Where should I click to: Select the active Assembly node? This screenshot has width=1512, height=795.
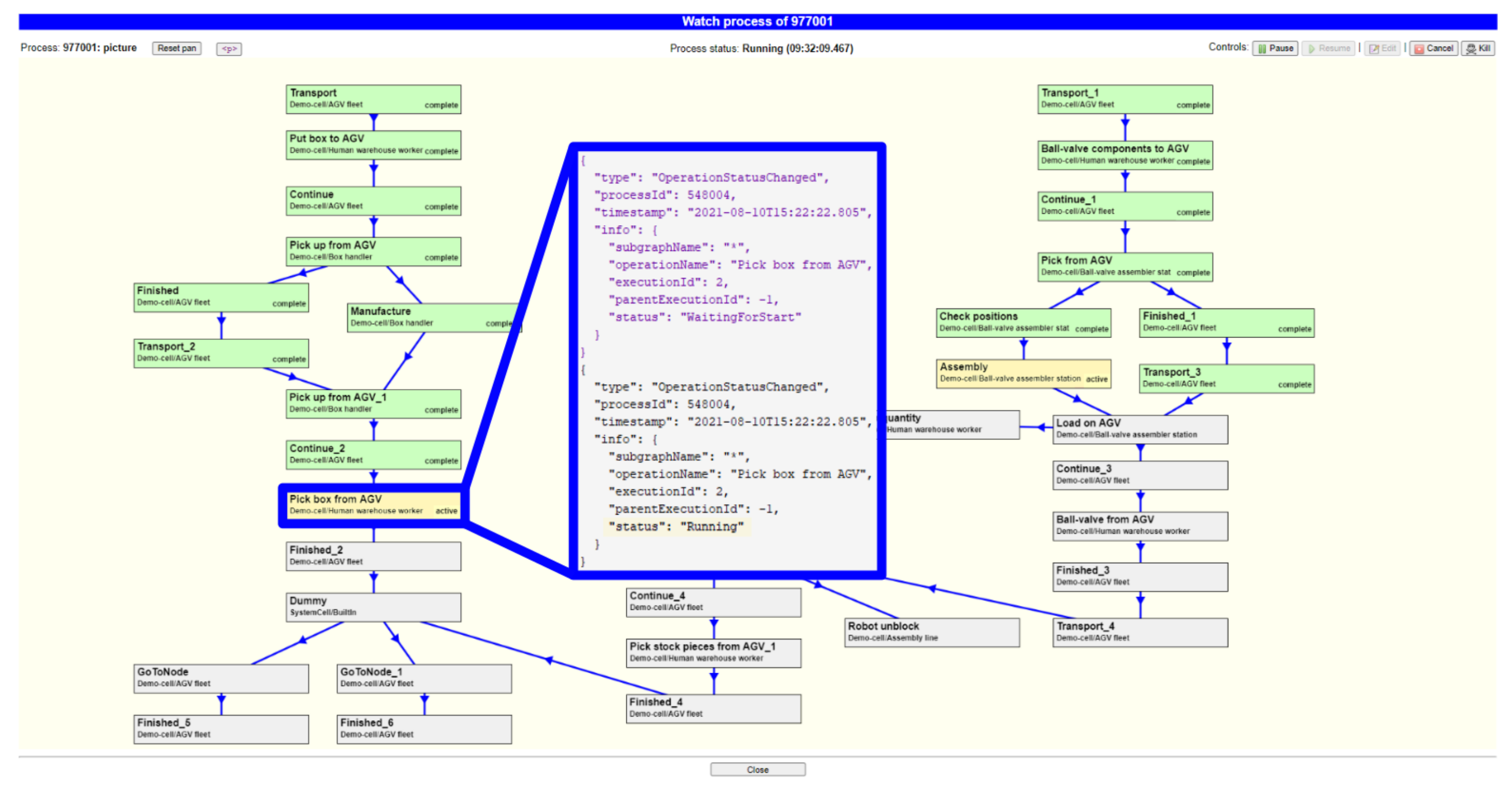click(1023, 373)
